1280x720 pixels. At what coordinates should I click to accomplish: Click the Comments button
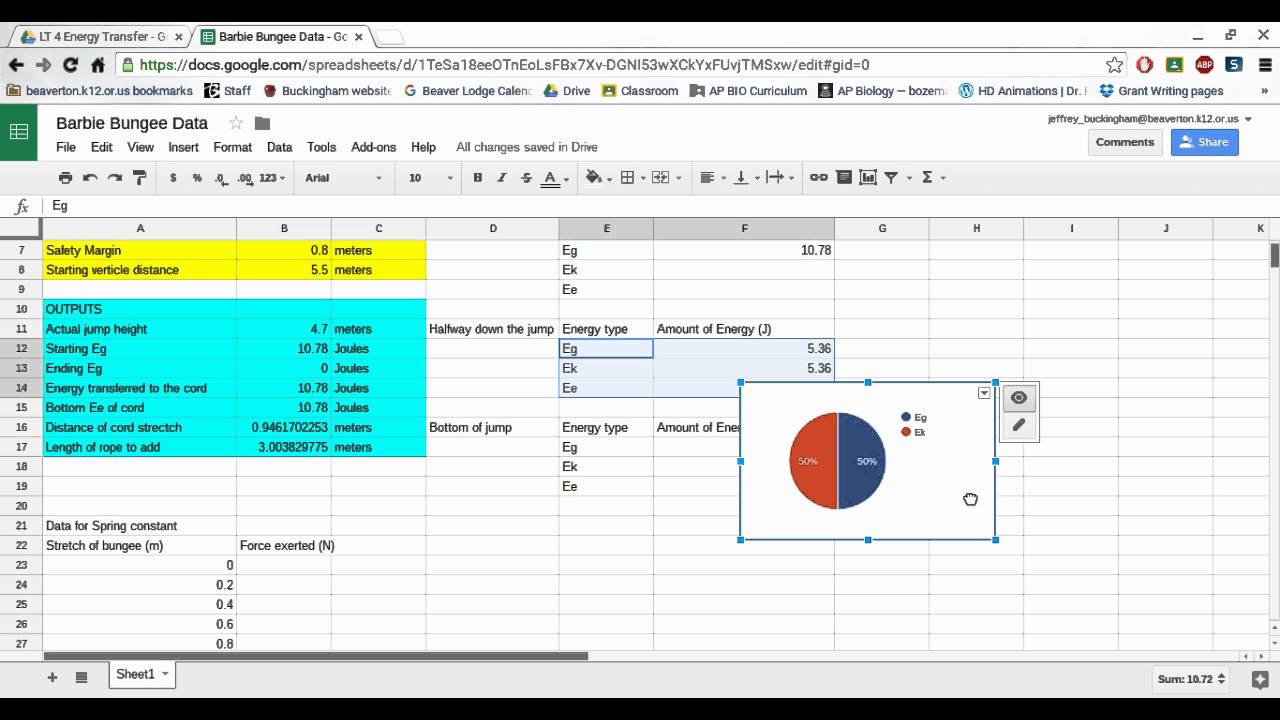tap(1125, 142)
